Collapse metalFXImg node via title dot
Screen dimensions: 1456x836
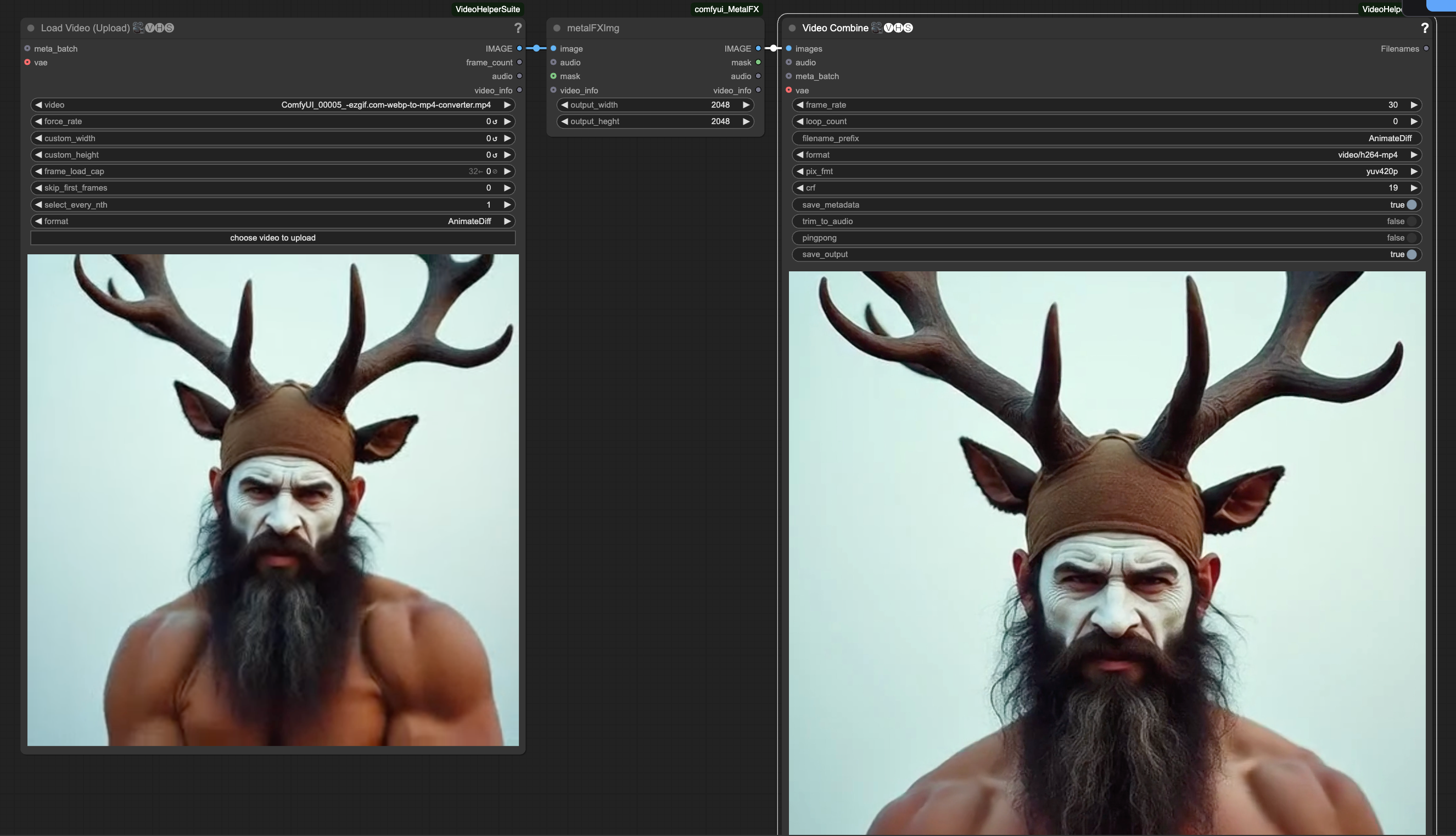pyautogui.click(x=557, y=27)
